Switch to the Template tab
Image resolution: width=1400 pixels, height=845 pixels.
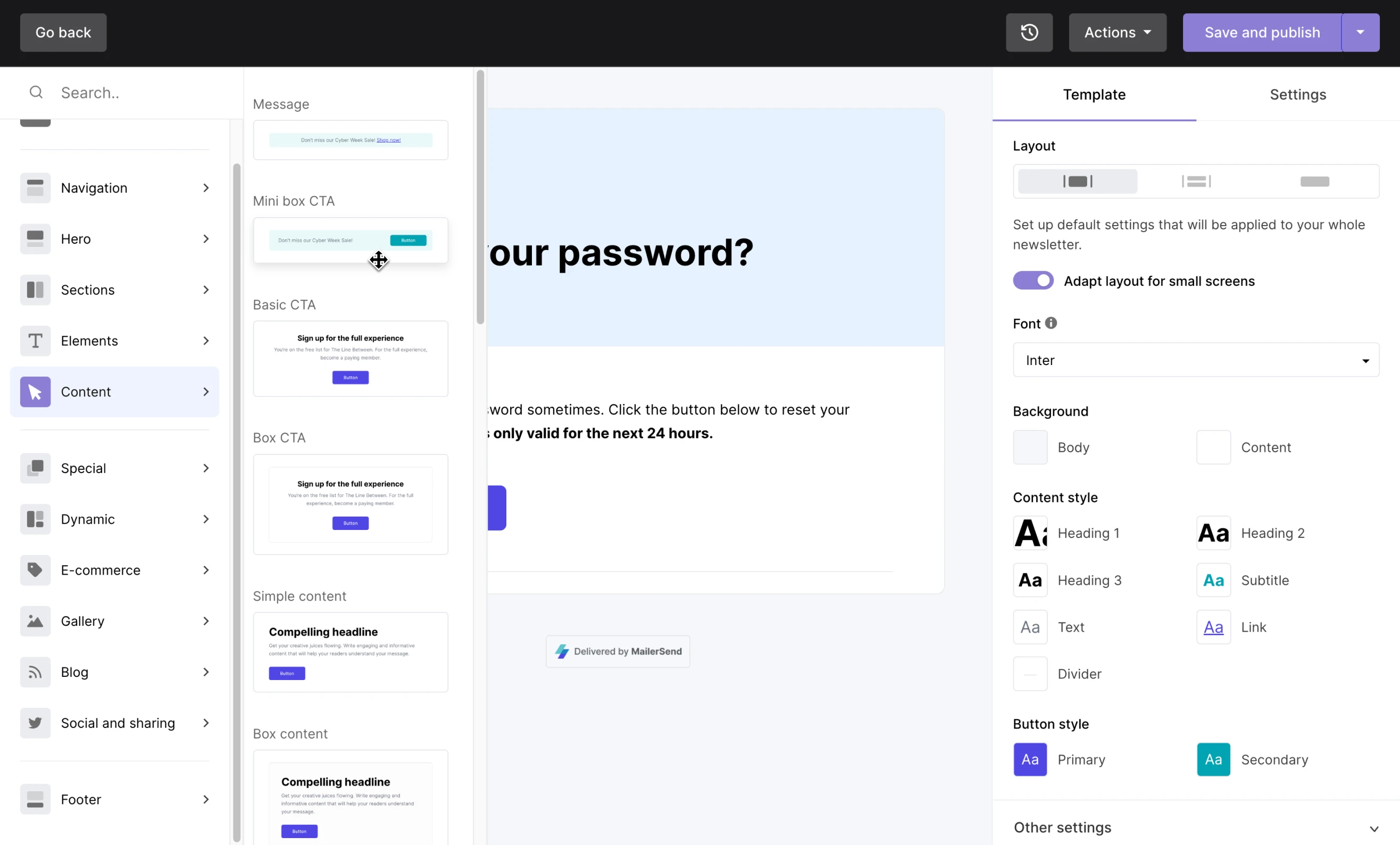point(1094,94)
